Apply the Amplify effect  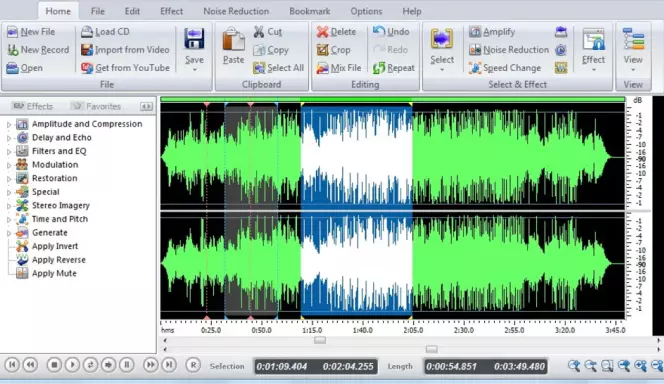492,32
